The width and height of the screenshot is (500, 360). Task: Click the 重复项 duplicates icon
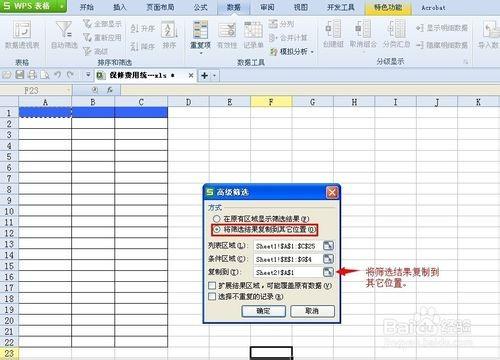[201, 29]
